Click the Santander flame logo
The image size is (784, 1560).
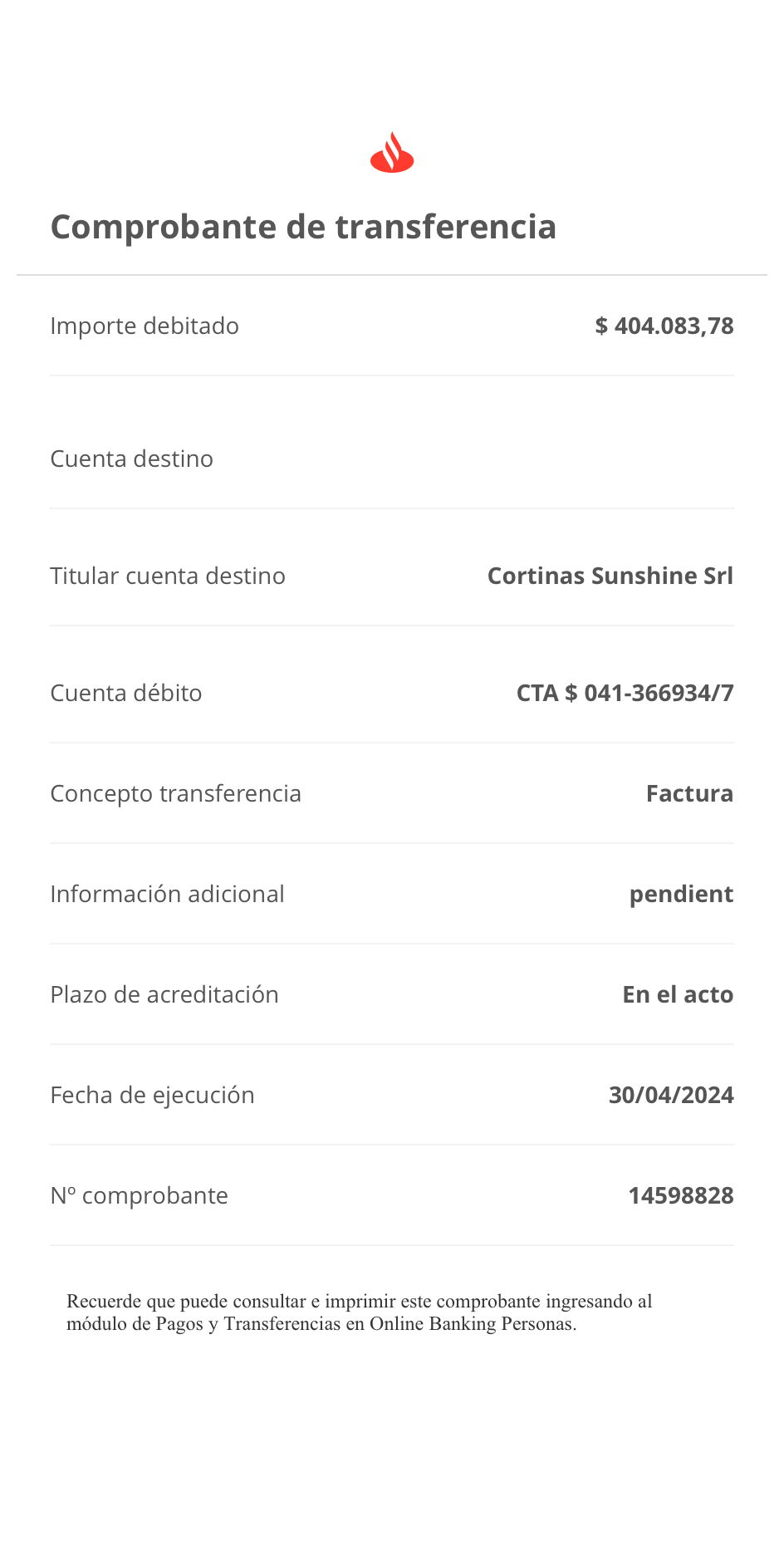click(392, 153)
